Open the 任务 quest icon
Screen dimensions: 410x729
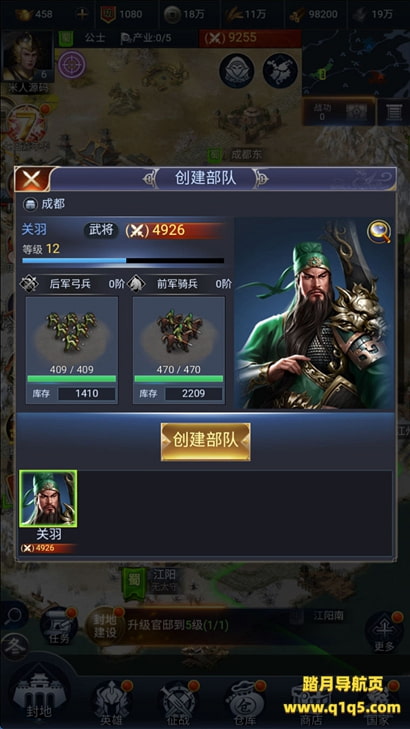59,627
